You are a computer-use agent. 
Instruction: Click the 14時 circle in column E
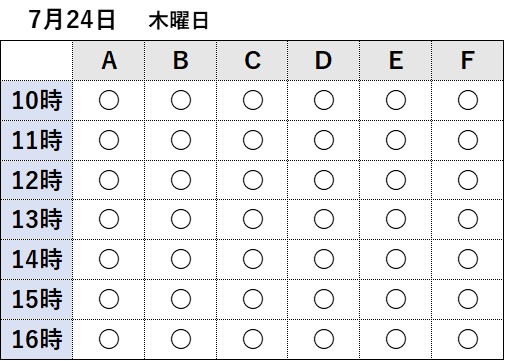(x=396, y=259)
